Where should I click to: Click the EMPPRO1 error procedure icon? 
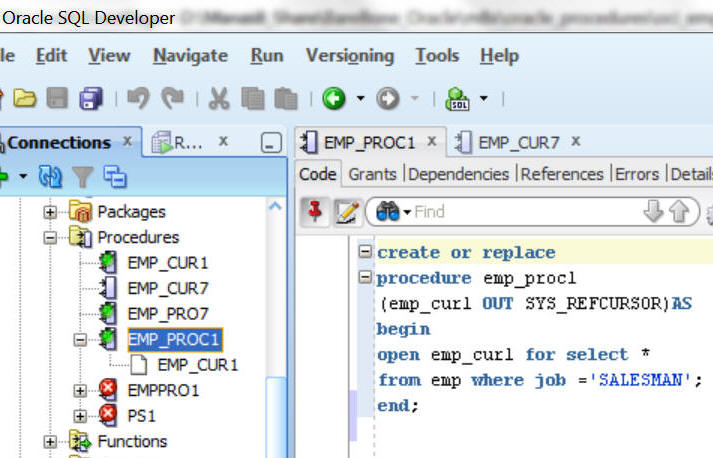click(x=108, y=390)
